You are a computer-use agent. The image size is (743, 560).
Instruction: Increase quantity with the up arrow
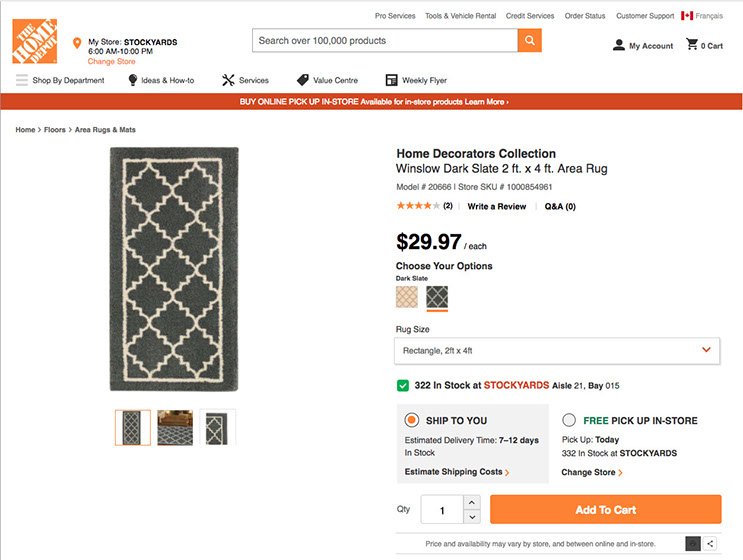(x=472, y=502)
